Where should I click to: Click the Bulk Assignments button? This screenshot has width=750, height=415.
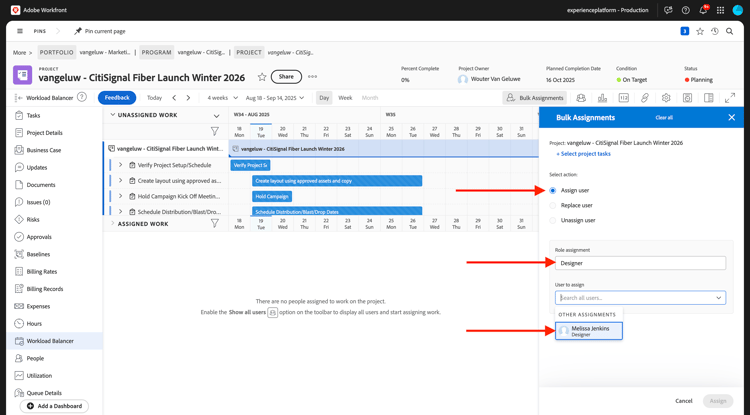[x=535, y=98]
